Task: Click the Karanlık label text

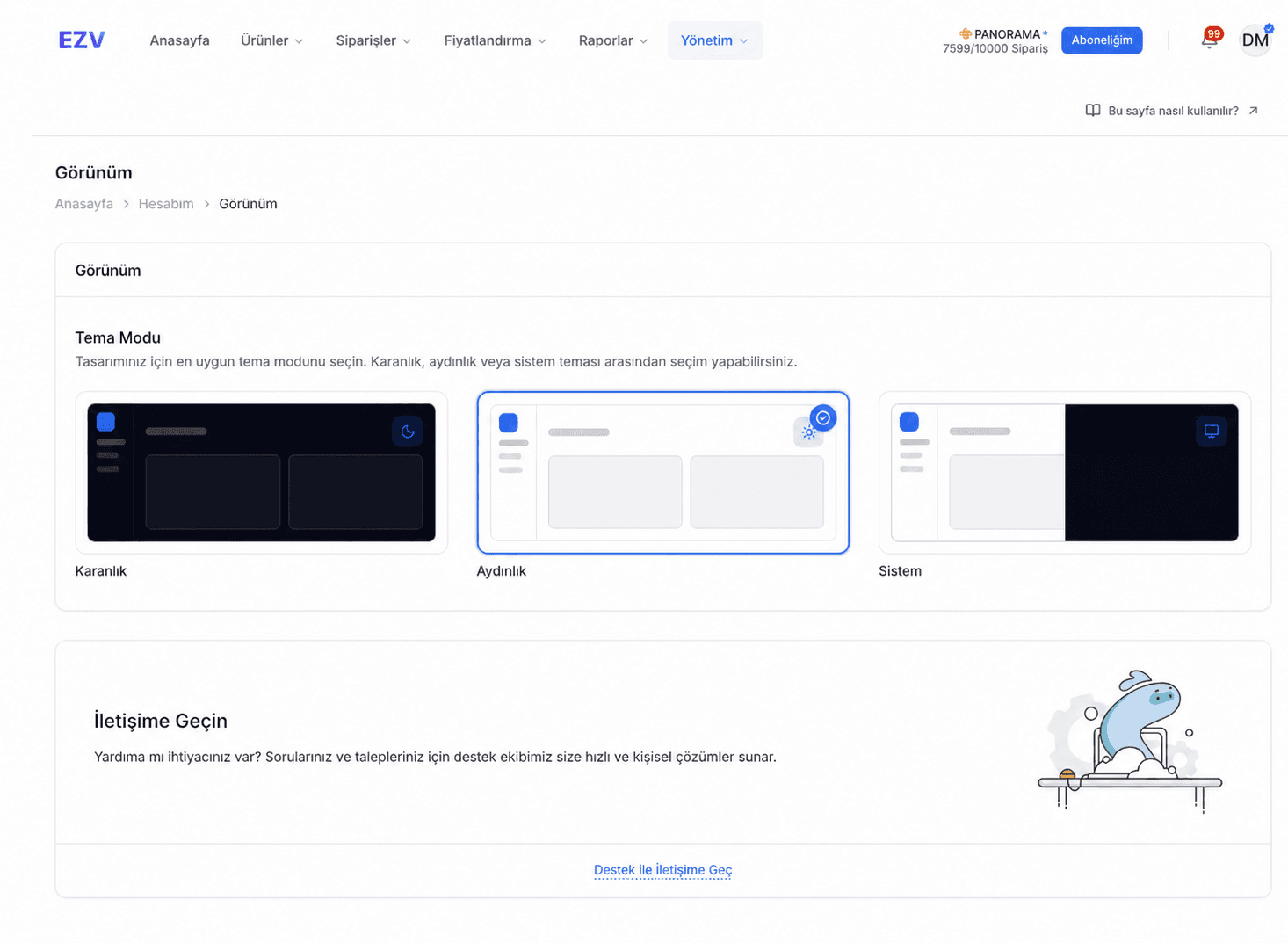Action: [x=101, y=571]
